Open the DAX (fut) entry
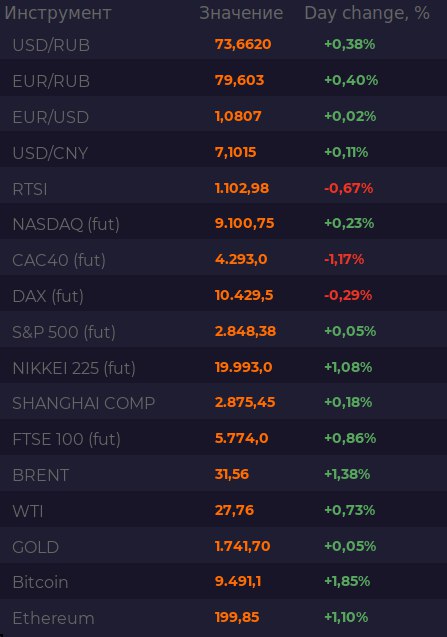447x637 pixels. (224, 295)
